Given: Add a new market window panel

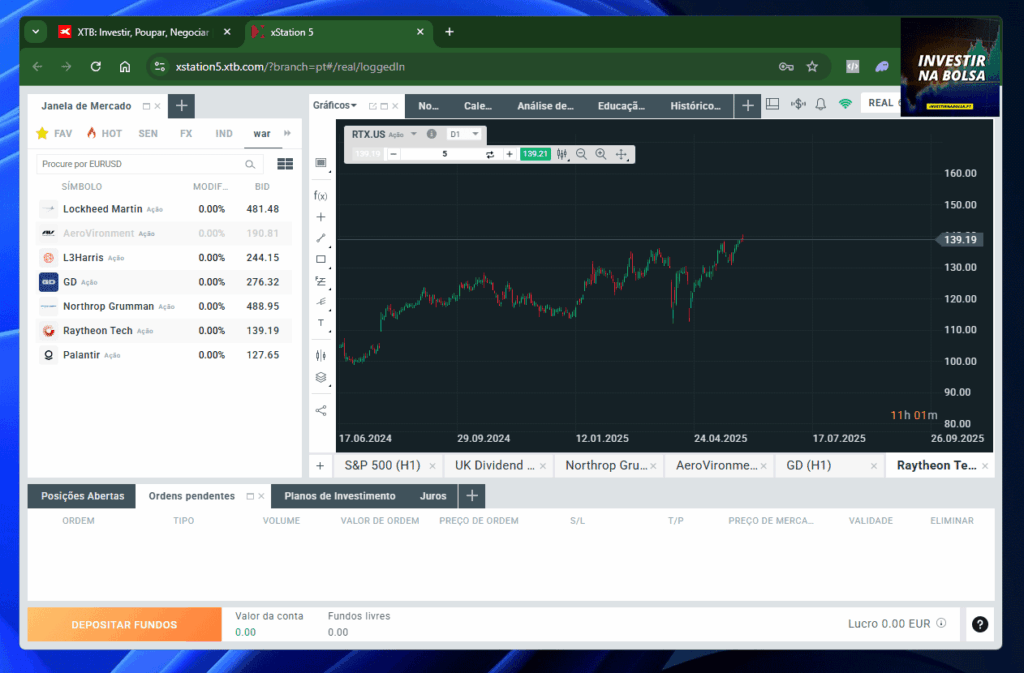Looking at the screenshot, I should (182, 106).
